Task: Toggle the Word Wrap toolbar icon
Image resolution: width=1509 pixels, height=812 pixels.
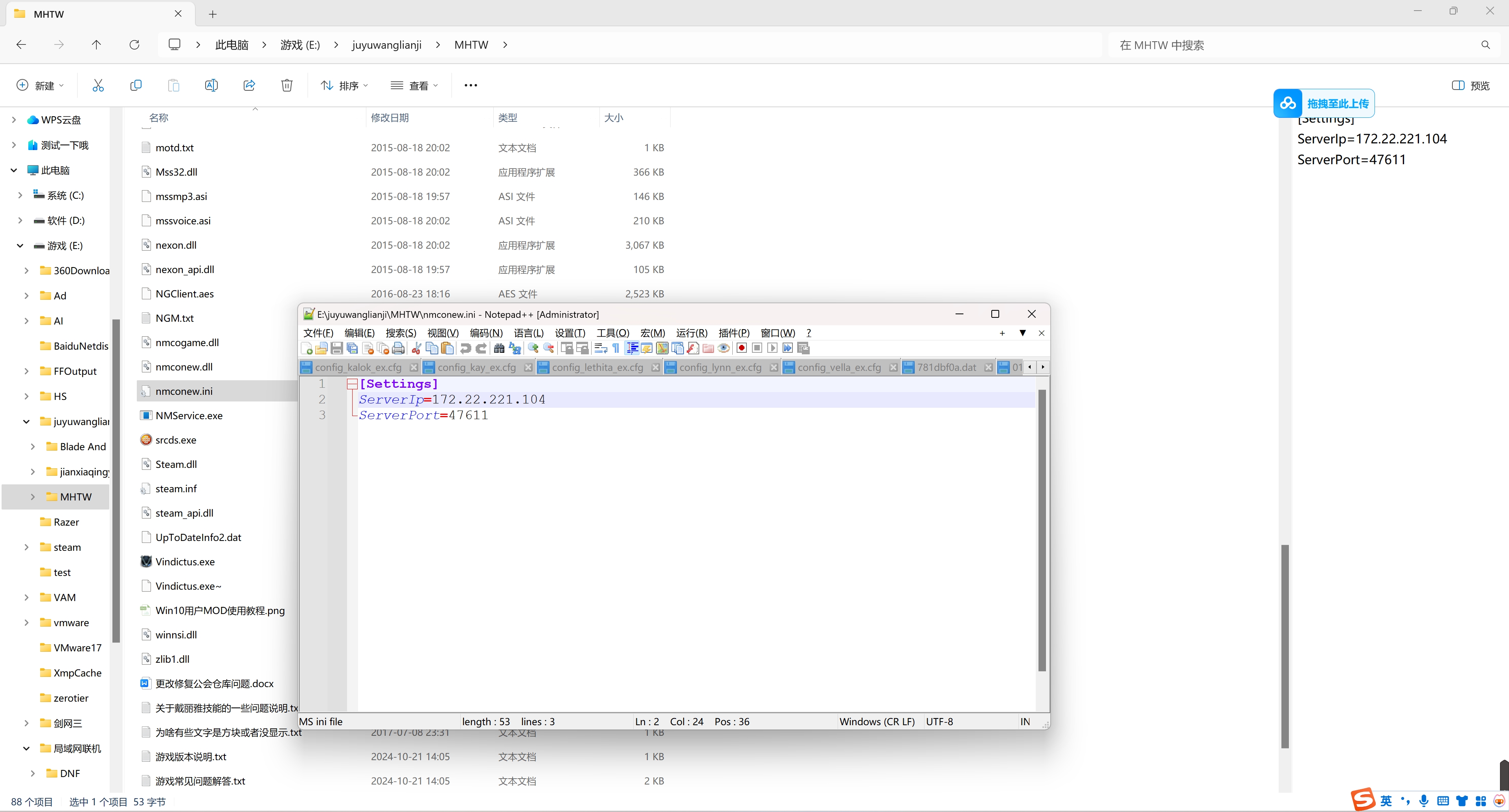Action: 601,348
